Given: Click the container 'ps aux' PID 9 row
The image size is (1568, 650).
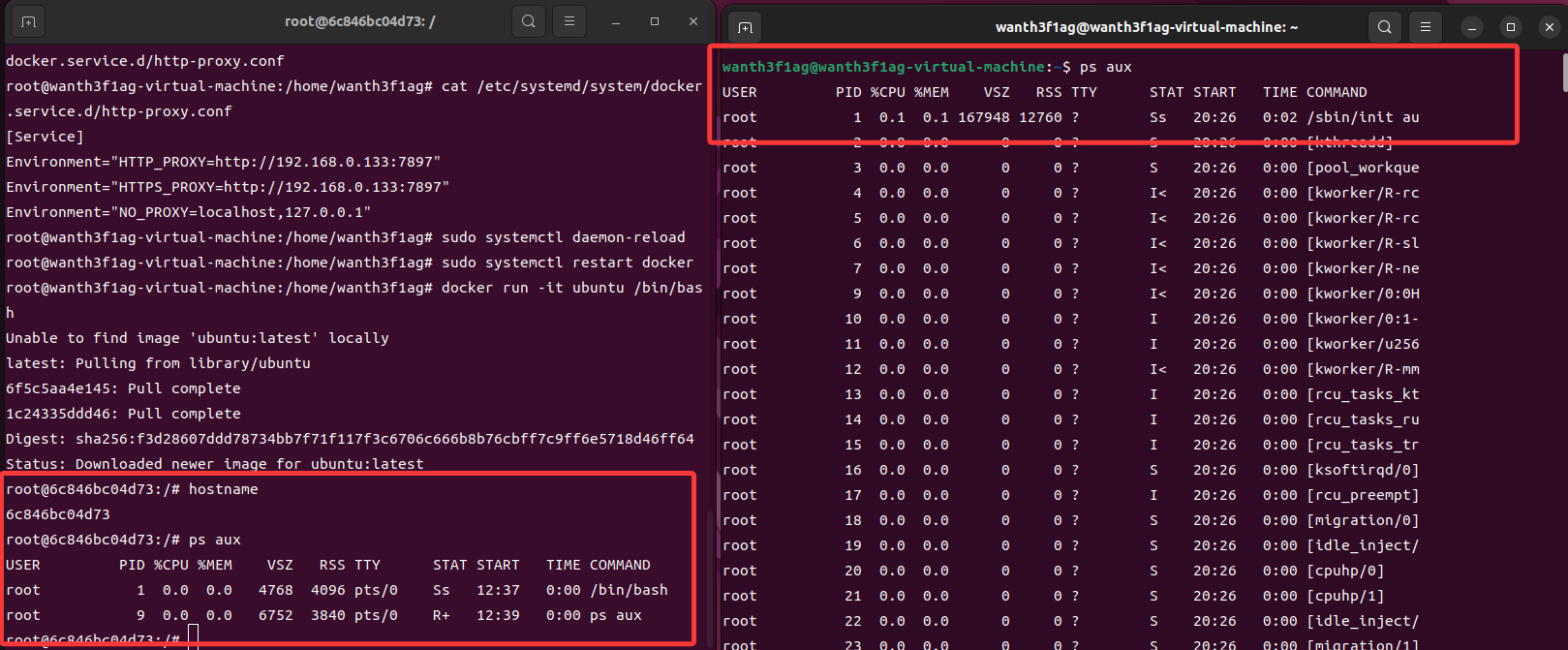Looking at the screenshot, I should point(323,615).
